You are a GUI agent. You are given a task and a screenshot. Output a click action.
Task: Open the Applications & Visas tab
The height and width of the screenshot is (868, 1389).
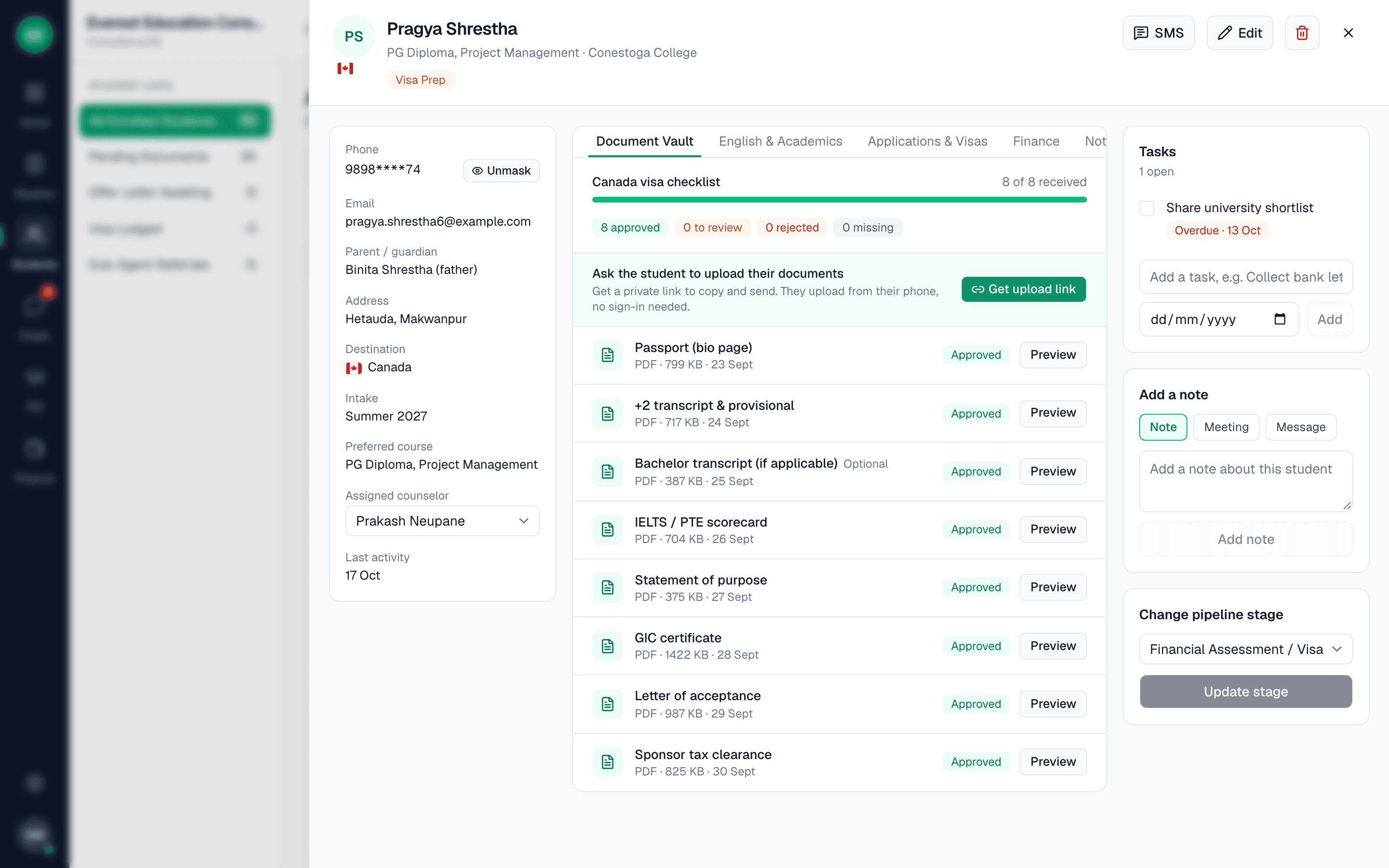(927, 141)
